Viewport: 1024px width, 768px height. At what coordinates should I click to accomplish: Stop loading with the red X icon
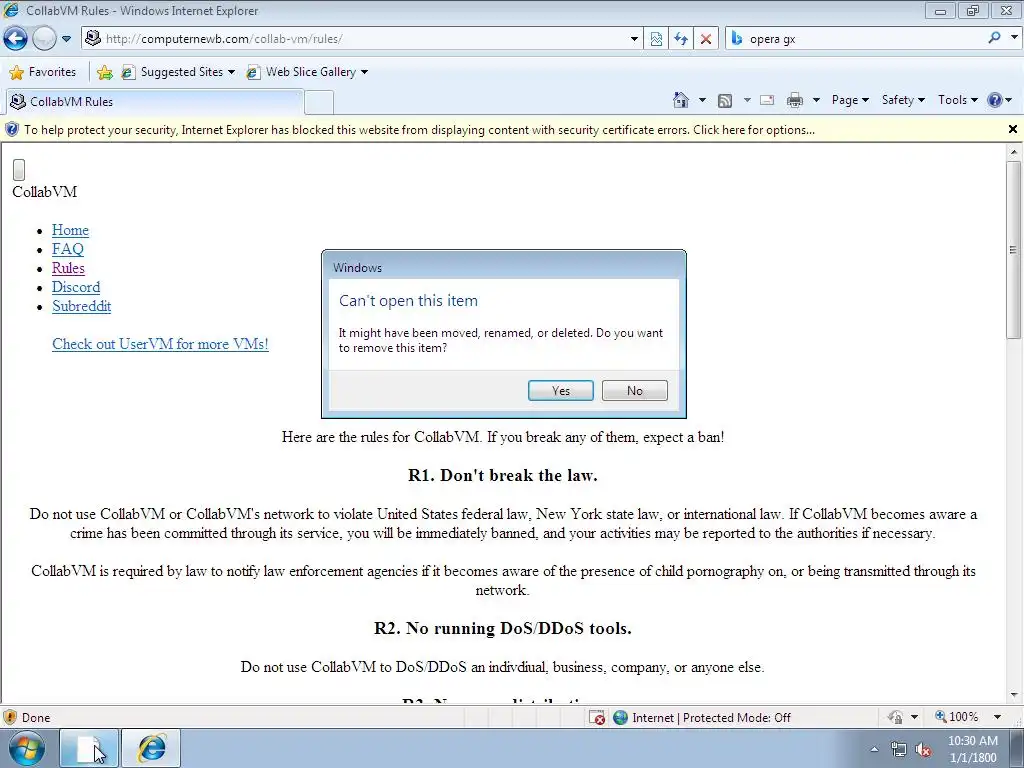706,39
